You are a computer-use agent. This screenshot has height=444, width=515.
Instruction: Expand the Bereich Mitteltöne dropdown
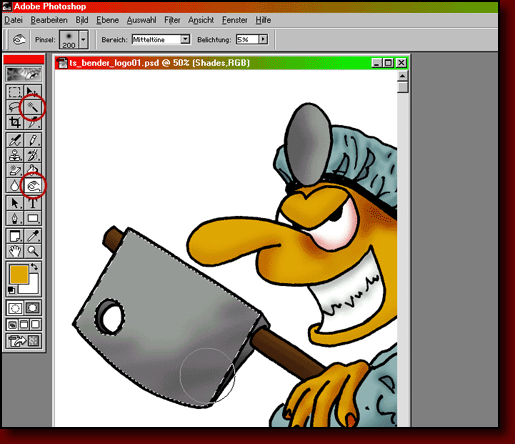185,39
